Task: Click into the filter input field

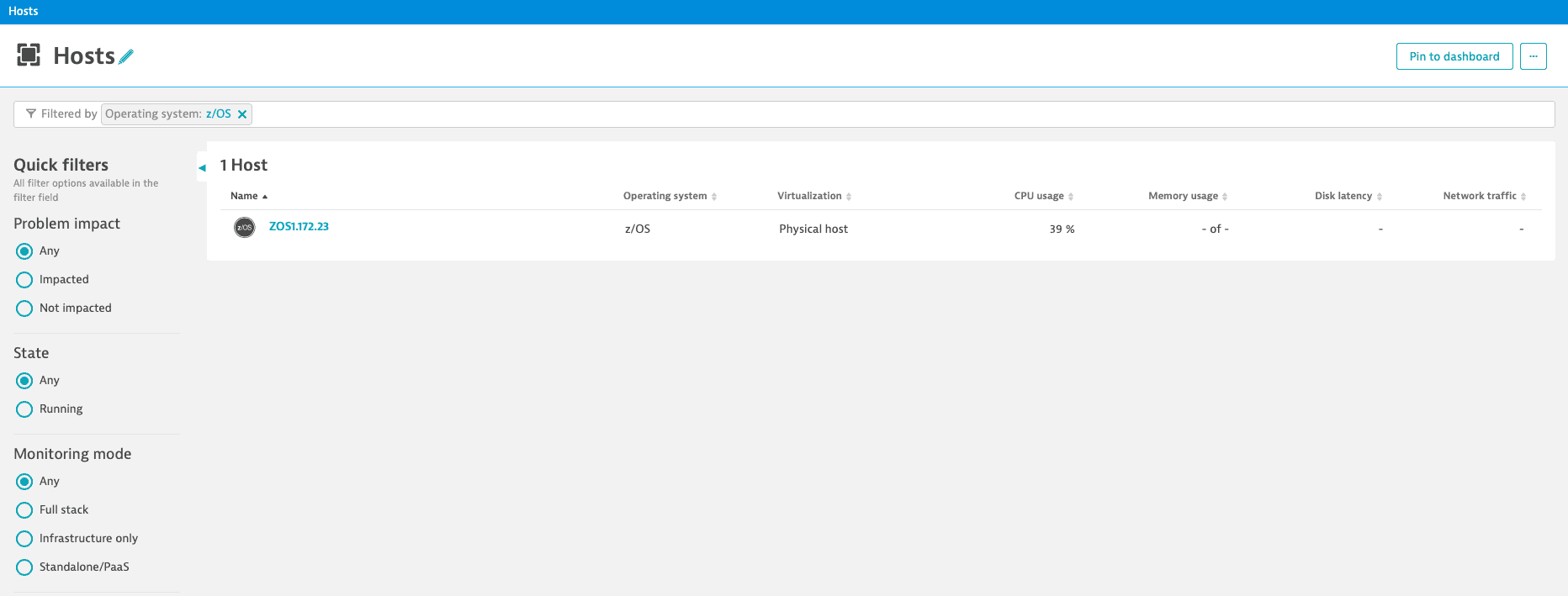Action: click(841, 114)
